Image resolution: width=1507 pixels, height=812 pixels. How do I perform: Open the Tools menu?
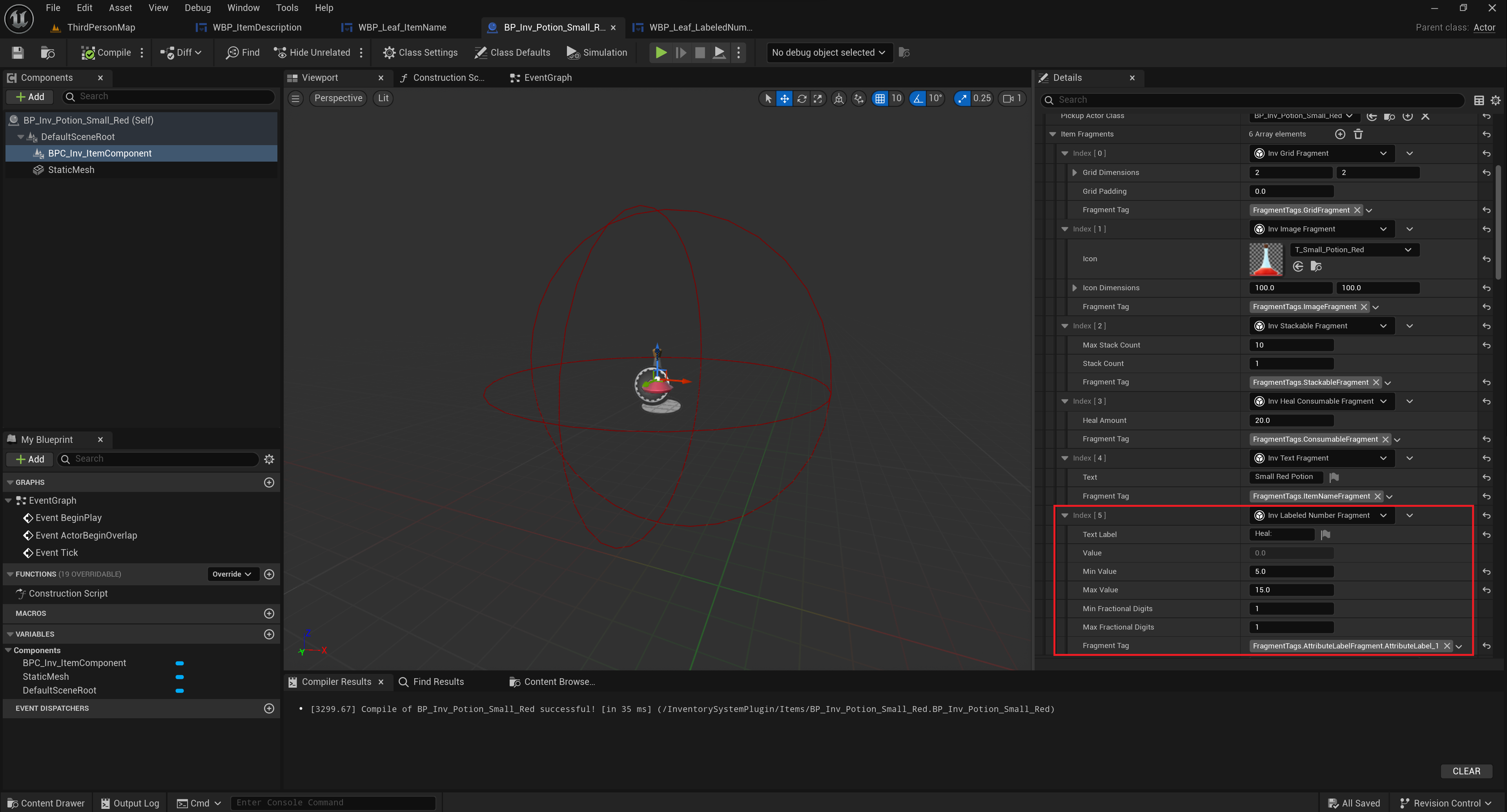coord(287,7)
